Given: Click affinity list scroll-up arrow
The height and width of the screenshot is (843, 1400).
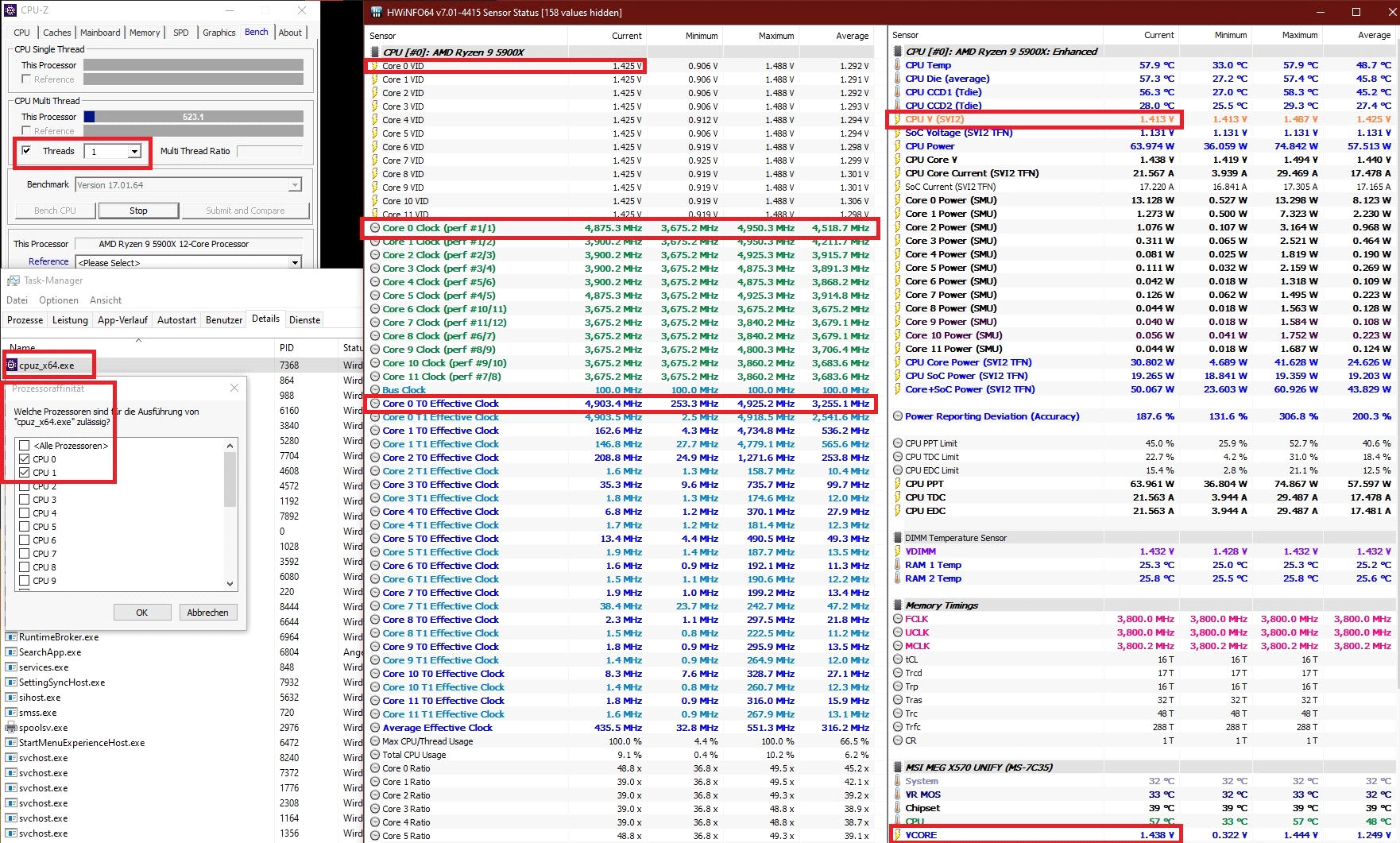Looking at the screenshot, I should 230,446.
